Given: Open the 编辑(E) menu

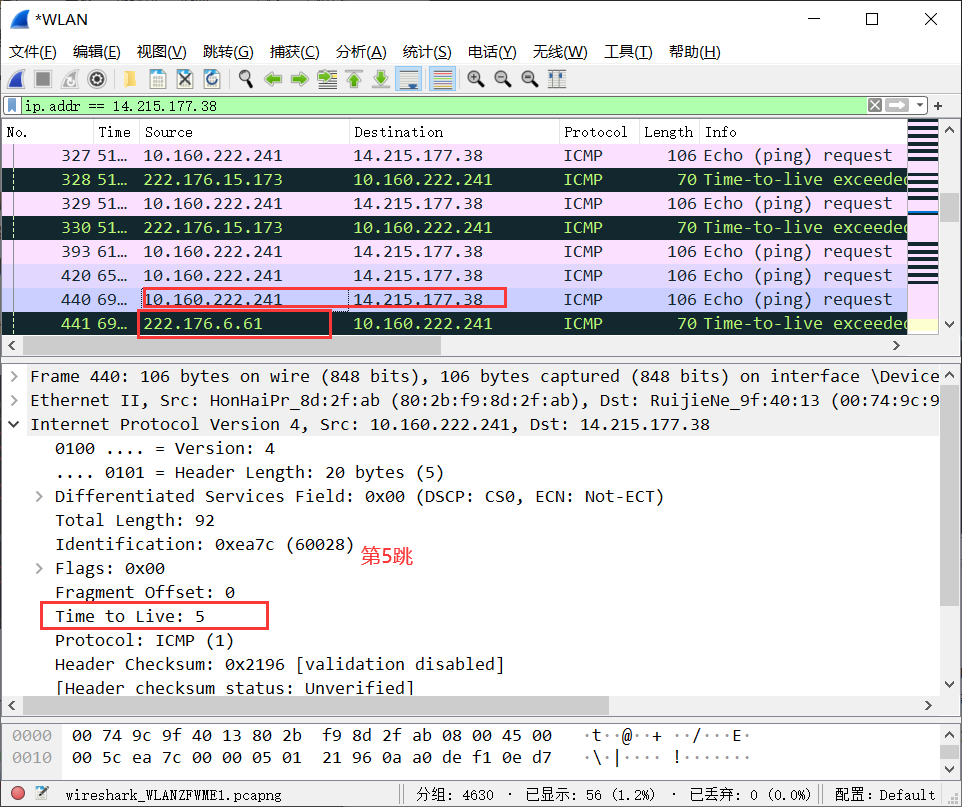Looking at the screenshot, I should coord(96,52).
